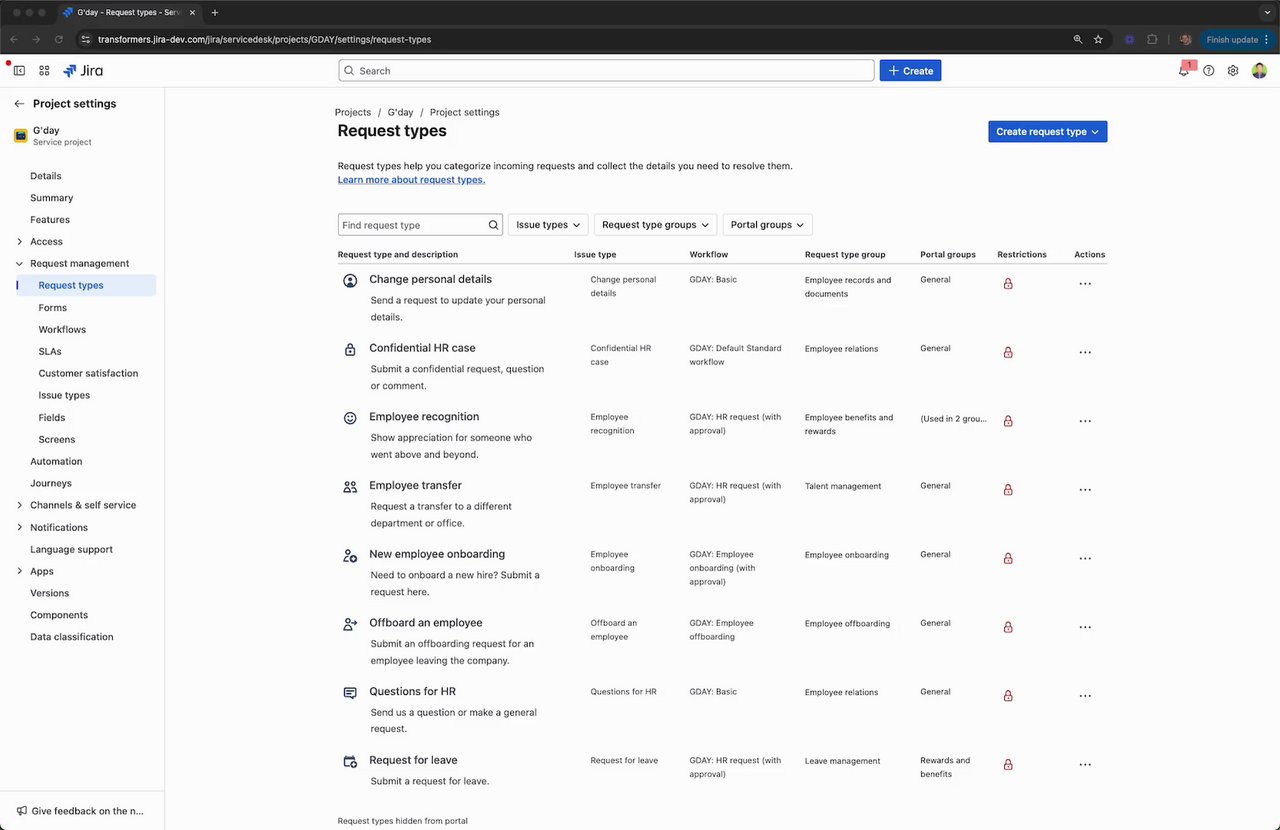Expand Channels & self service section

coord(20,506)
